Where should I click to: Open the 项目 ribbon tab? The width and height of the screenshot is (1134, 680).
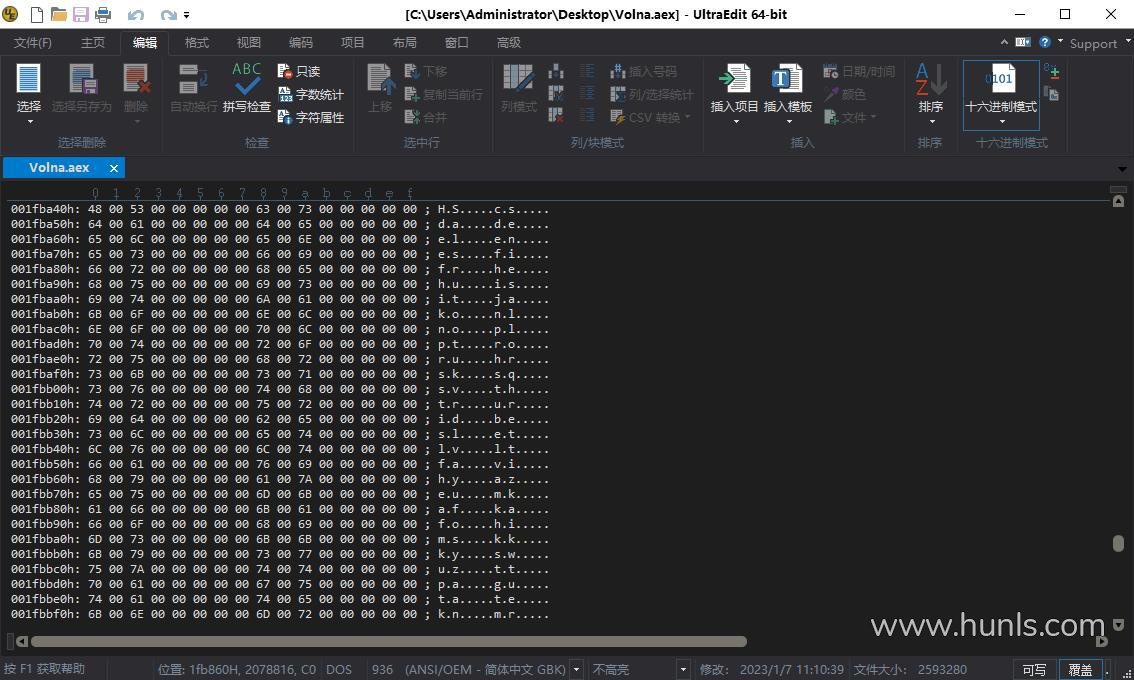[353, 43]
